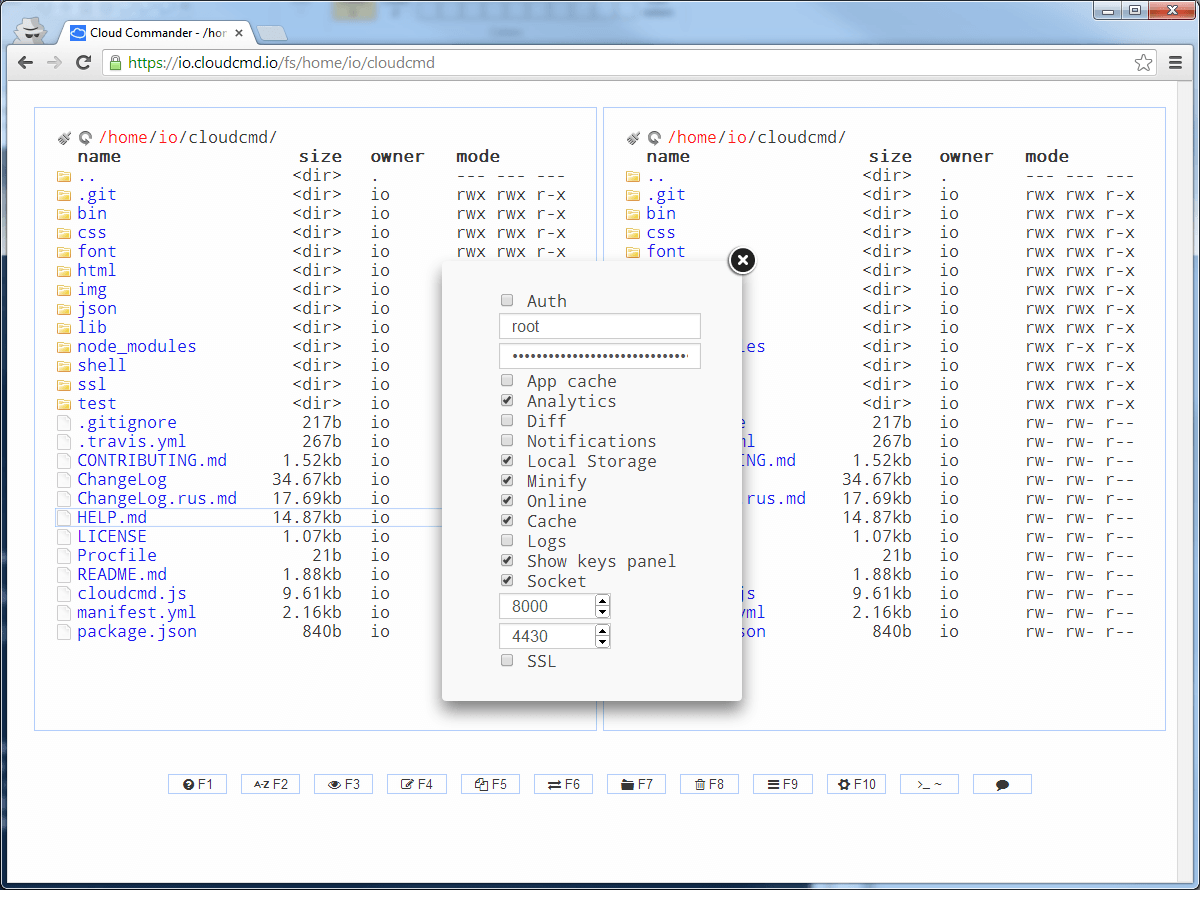
Task: Copy files with the F5 copy icon
Action: 490,783
